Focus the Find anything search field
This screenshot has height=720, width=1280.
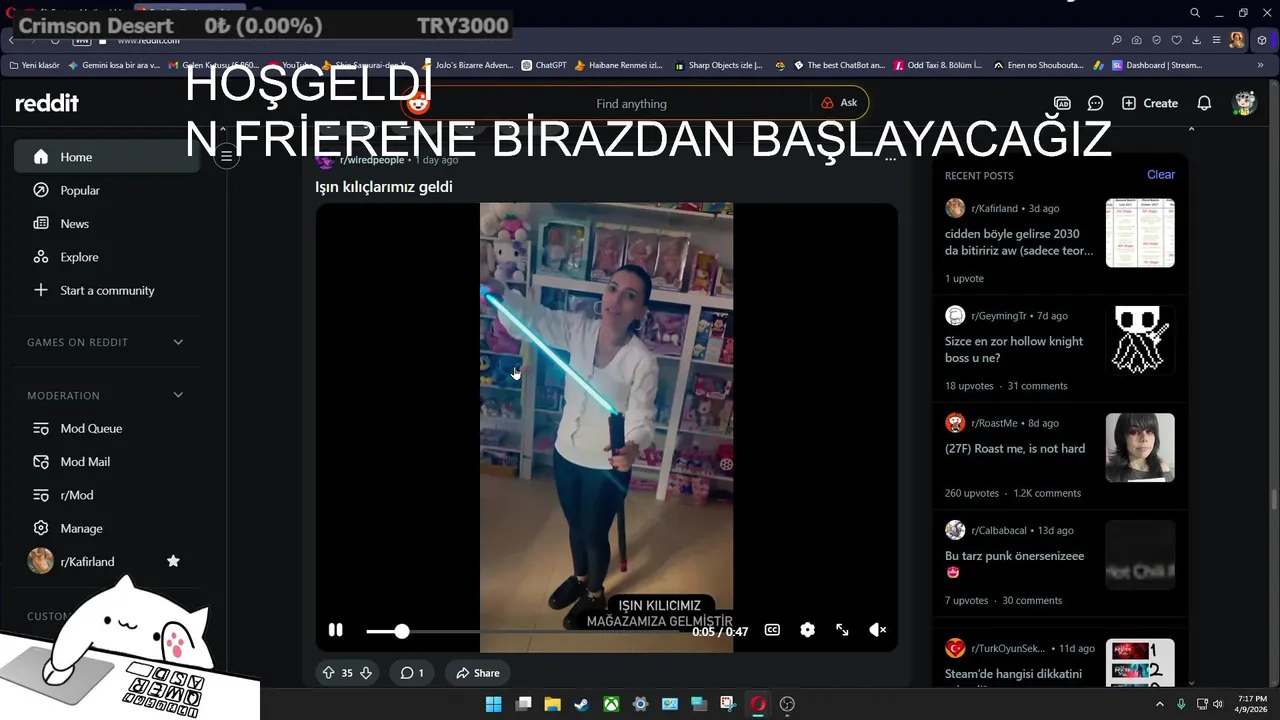pyautogui.click(x=630, y=103)
